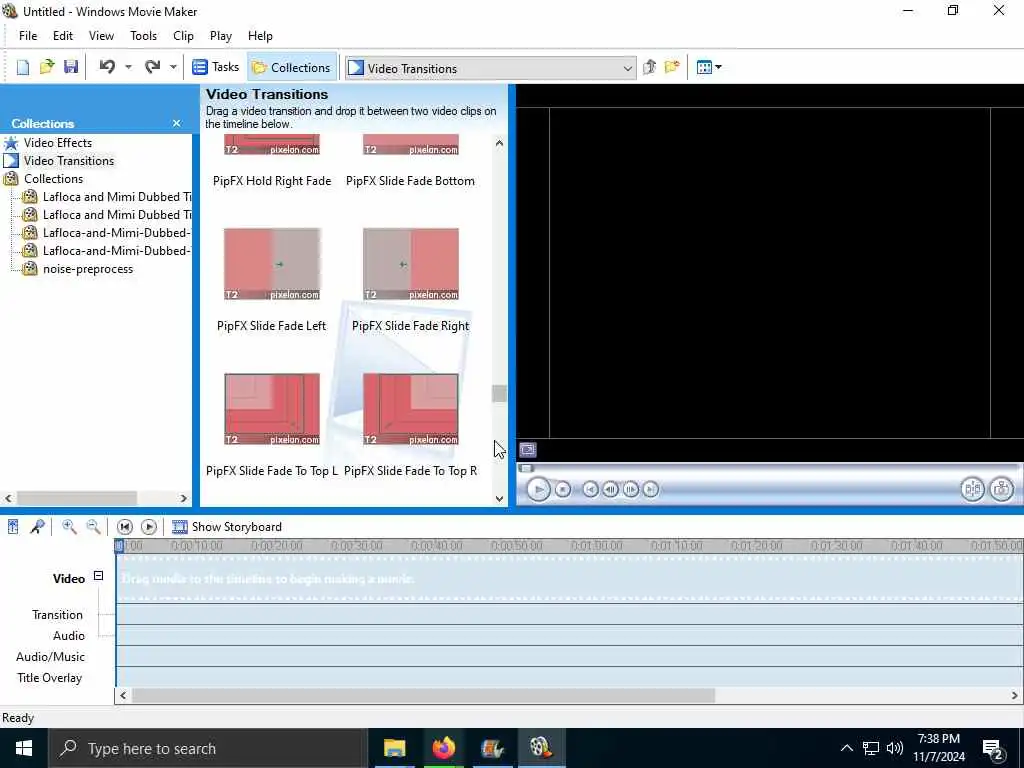Click the PipFX Hold Right Fade label

click(x=272, y=181)
